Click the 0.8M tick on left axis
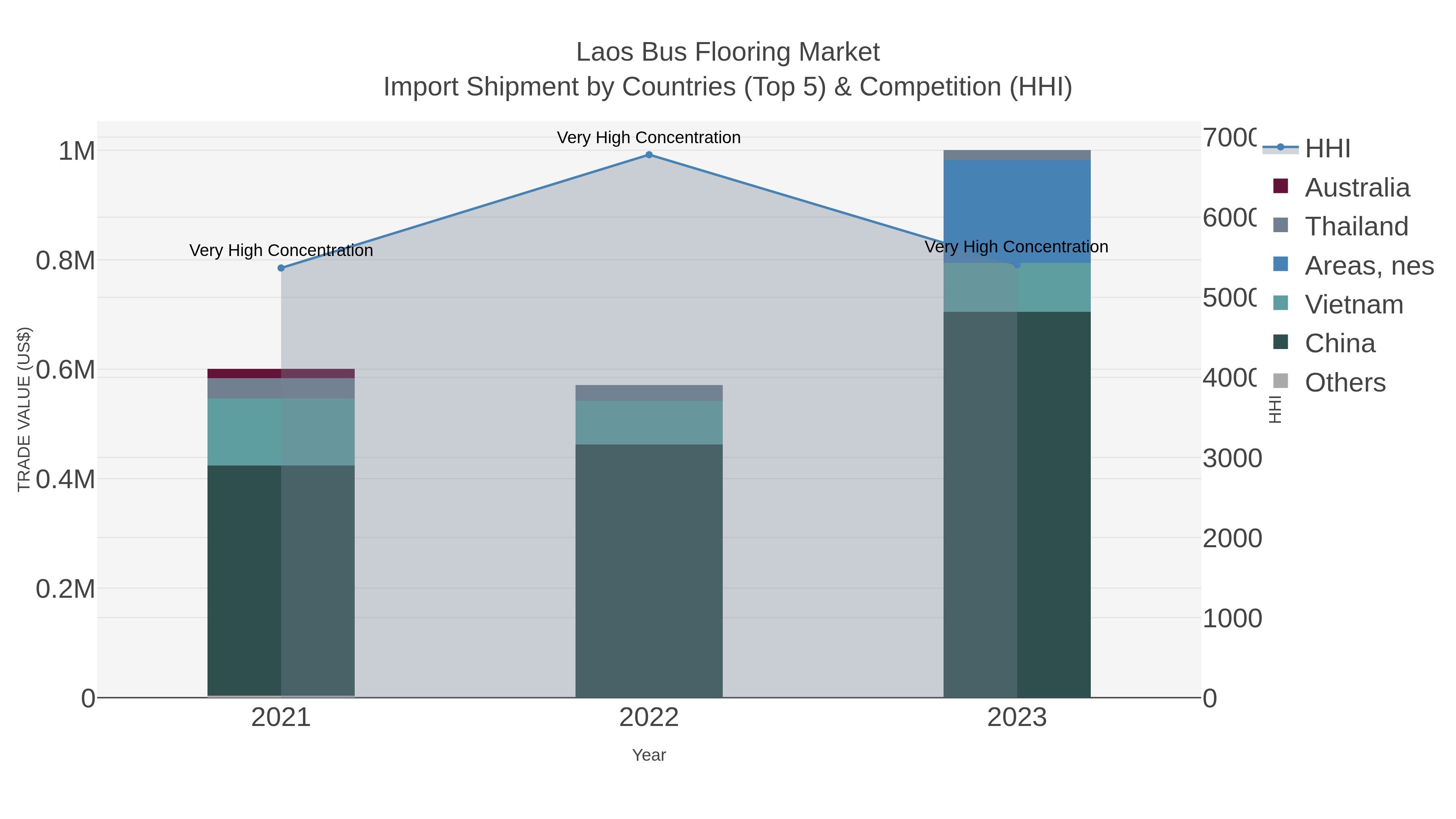Screen dimensions: 1456x819 point(66,260)
